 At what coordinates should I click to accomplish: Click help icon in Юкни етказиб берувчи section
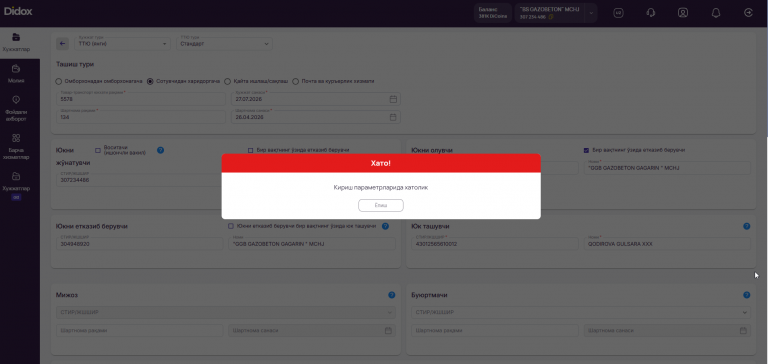385,226
